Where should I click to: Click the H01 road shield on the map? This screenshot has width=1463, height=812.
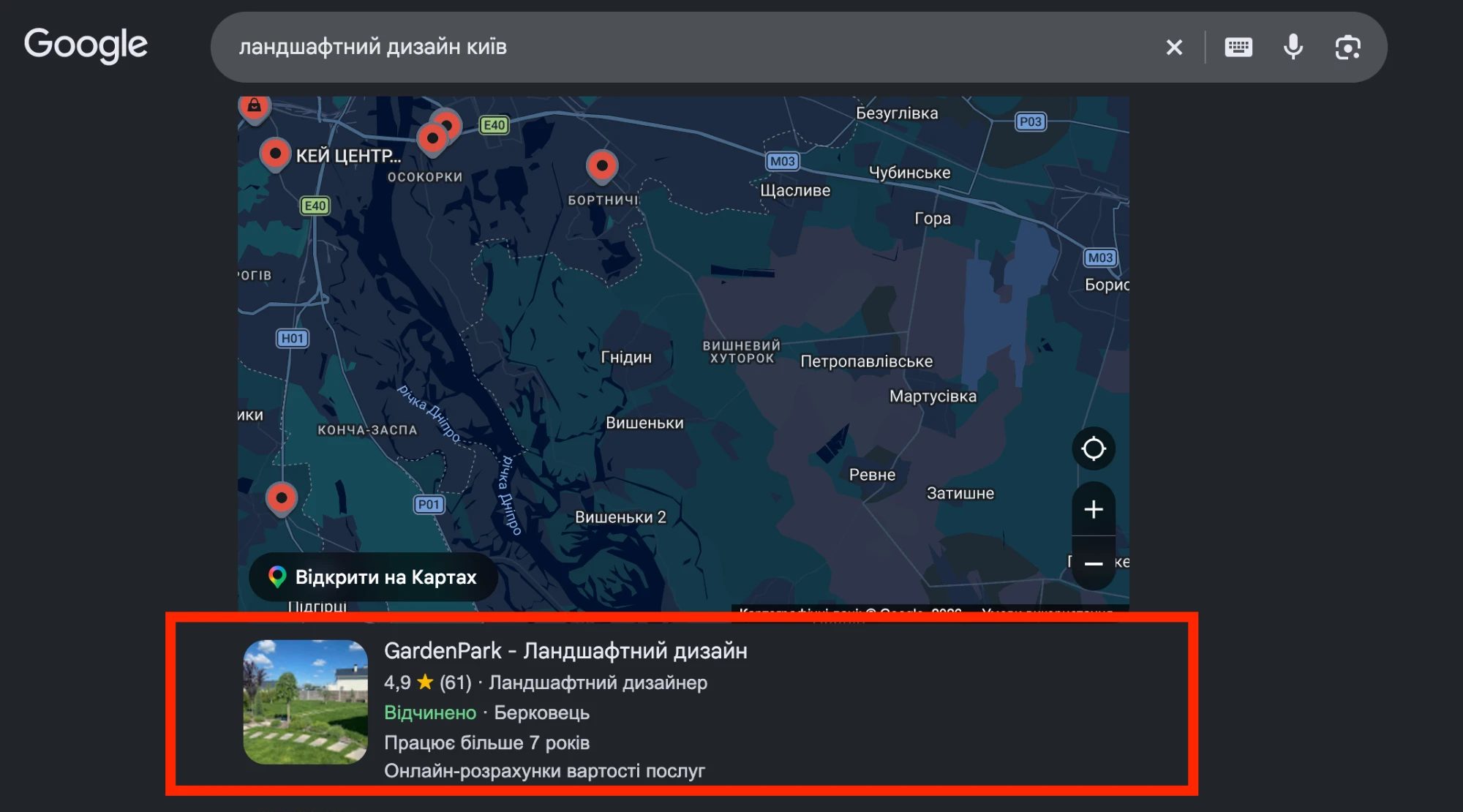pyautogui.click(x=292, y=338)
